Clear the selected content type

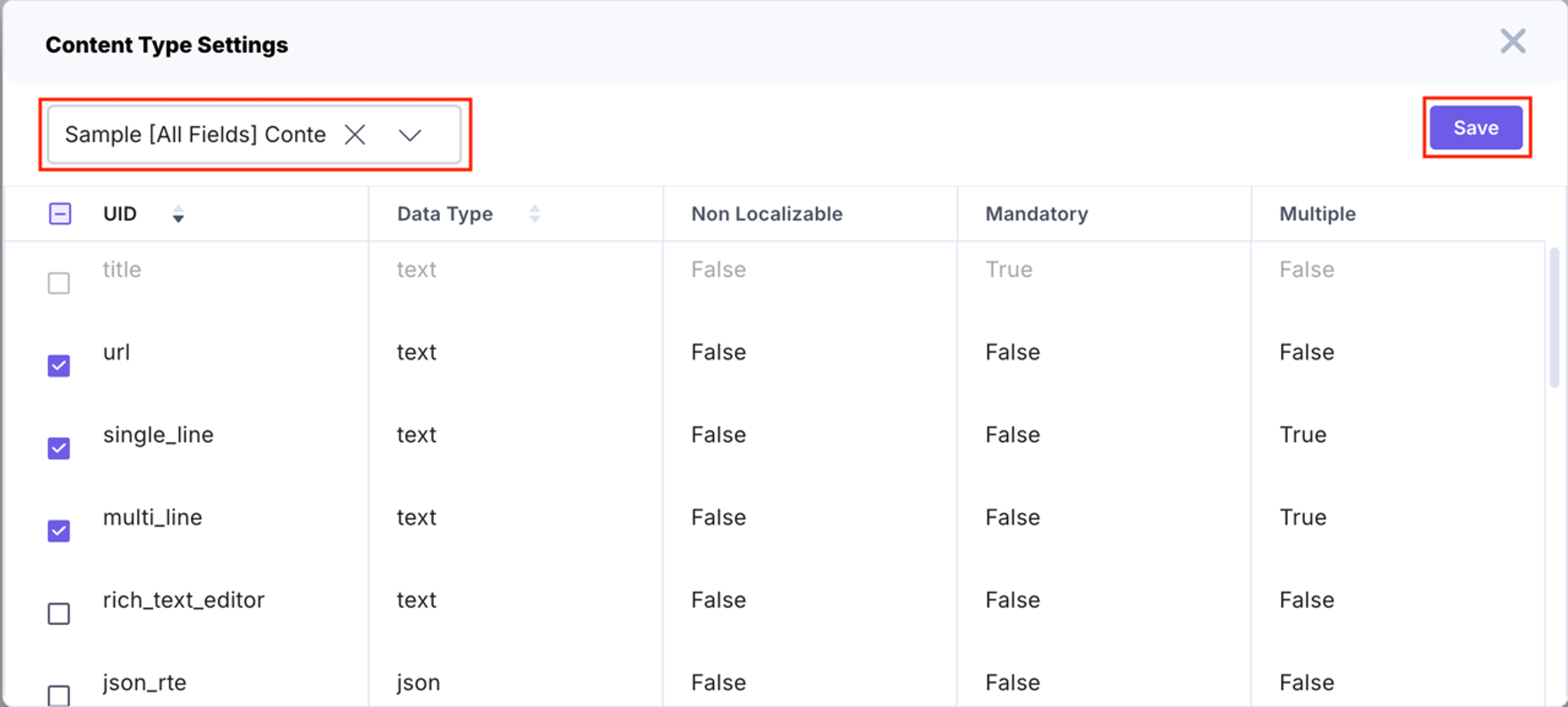pos(355,135)
